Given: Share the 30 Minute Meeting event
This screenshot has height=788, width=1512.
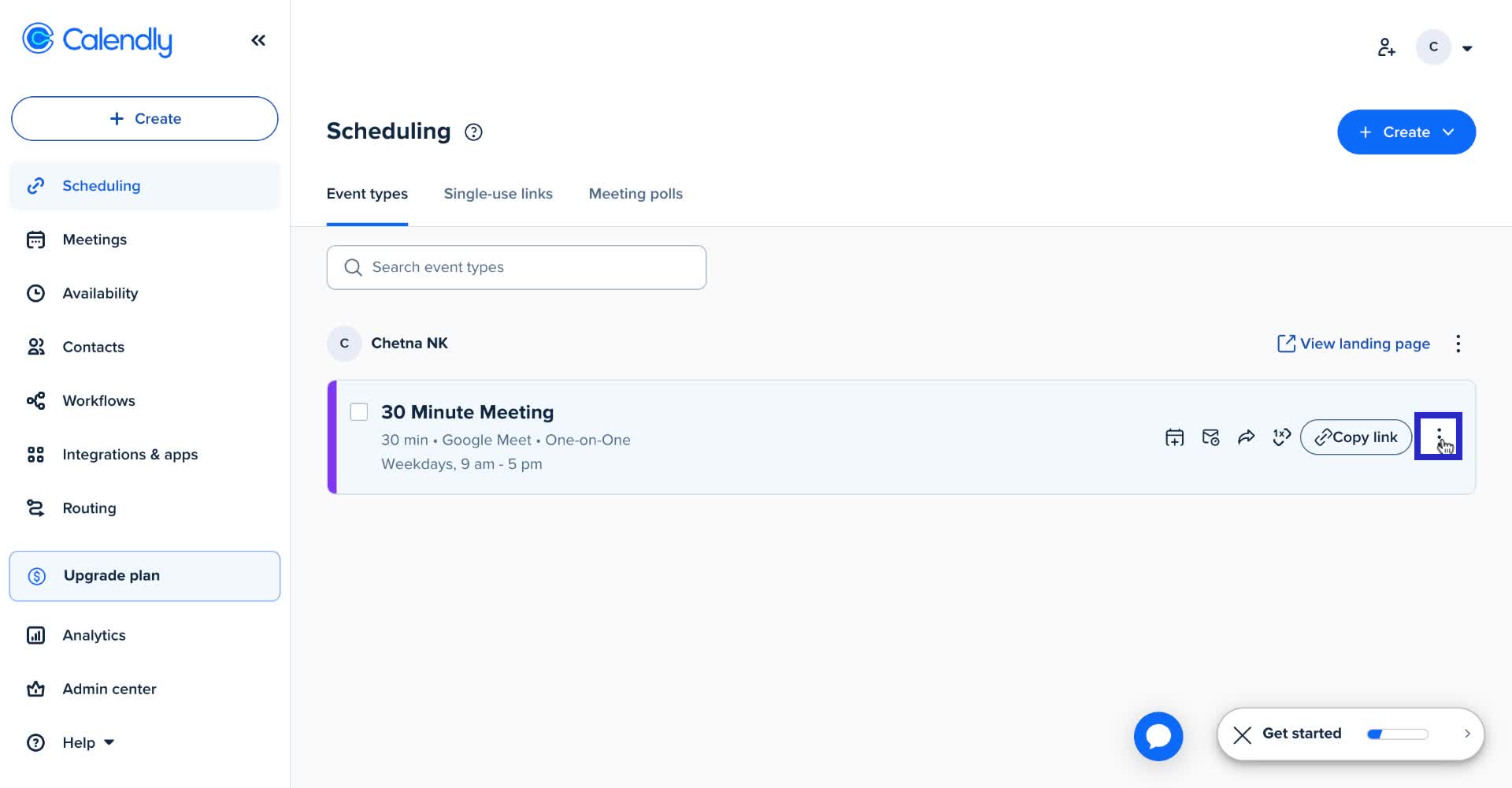Looking at the screenshot, I should pos(1246,437).
